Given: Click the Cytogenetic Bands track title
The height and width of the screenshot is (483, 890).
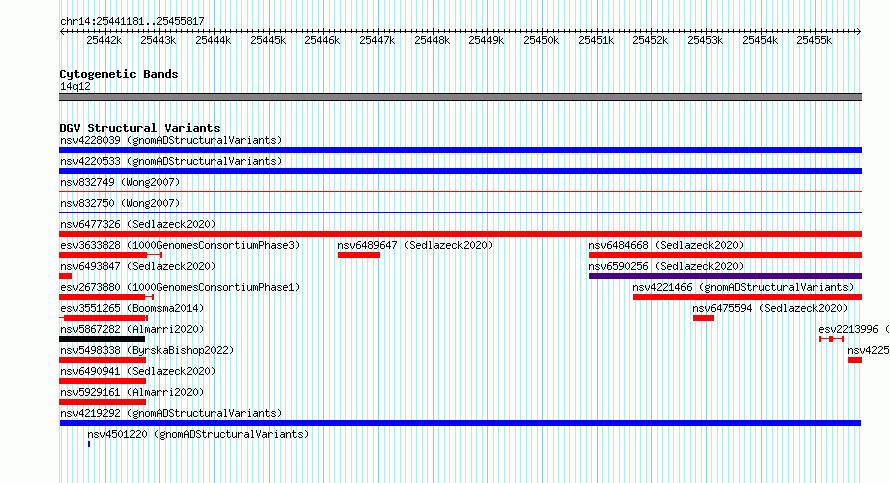Looking at the screenshot, I should 119,74.
